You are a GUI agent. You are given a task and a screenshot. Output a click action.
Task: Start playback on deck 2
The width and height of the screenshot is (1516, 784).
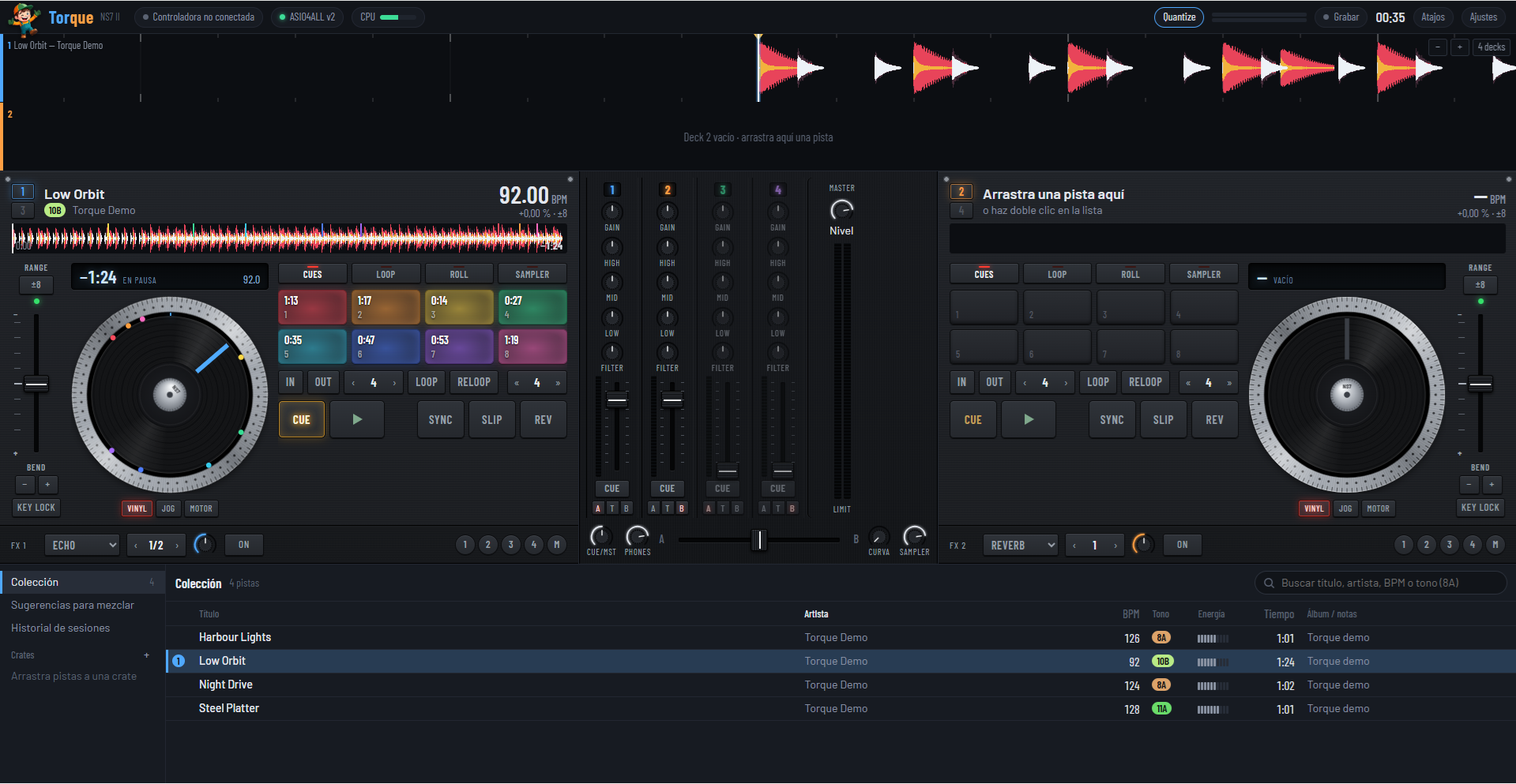[1029, 419]
